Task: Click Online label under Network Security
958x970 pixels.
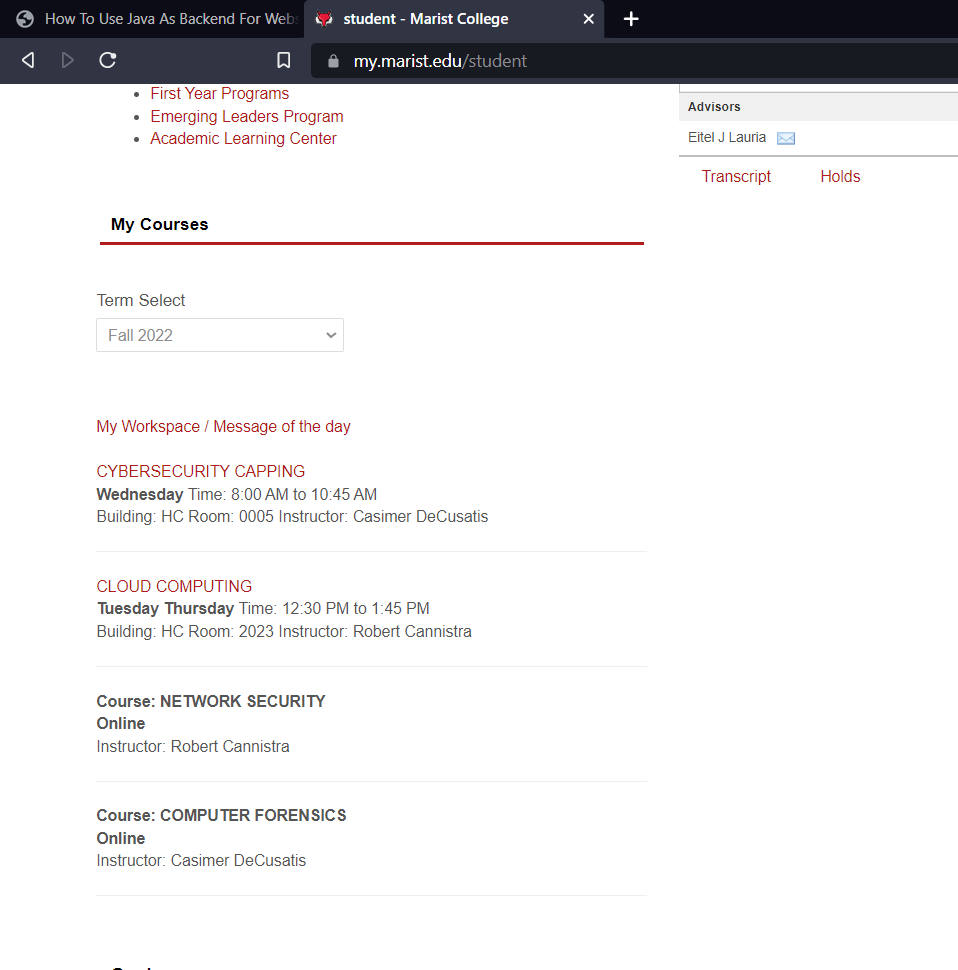Action: 121,724
